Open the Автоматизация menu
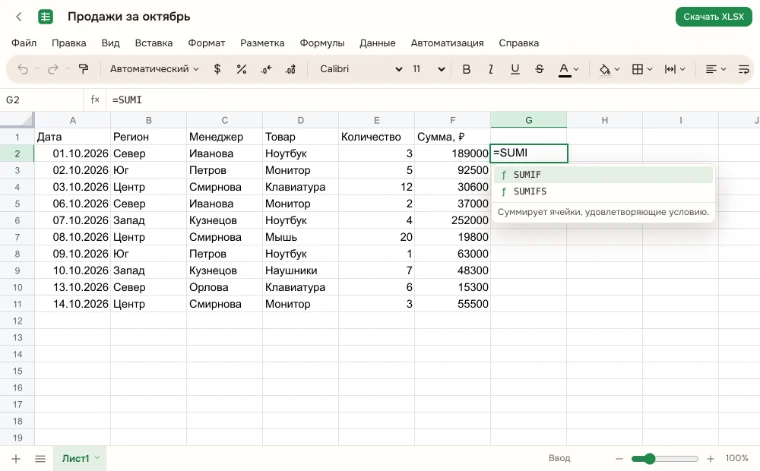Image resolution: width=760 pixels, height=471 pixels. pos(447,43)
